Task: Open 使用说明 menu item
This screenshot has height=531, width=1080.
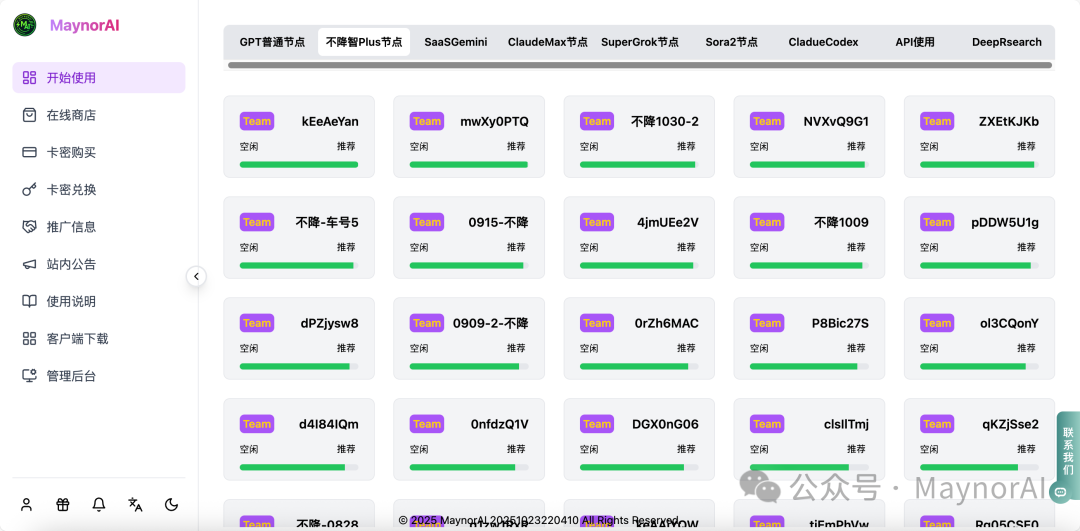Action: tap(98, 301)
